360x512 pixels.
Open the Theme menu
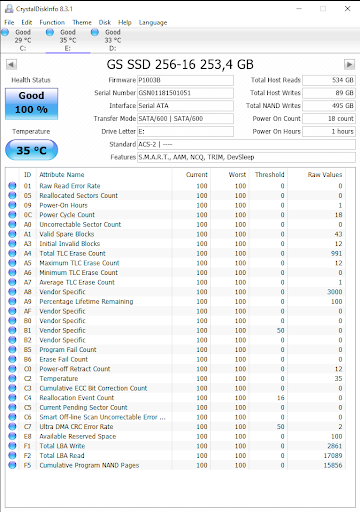pyautogui.click(x=82, y=22)
